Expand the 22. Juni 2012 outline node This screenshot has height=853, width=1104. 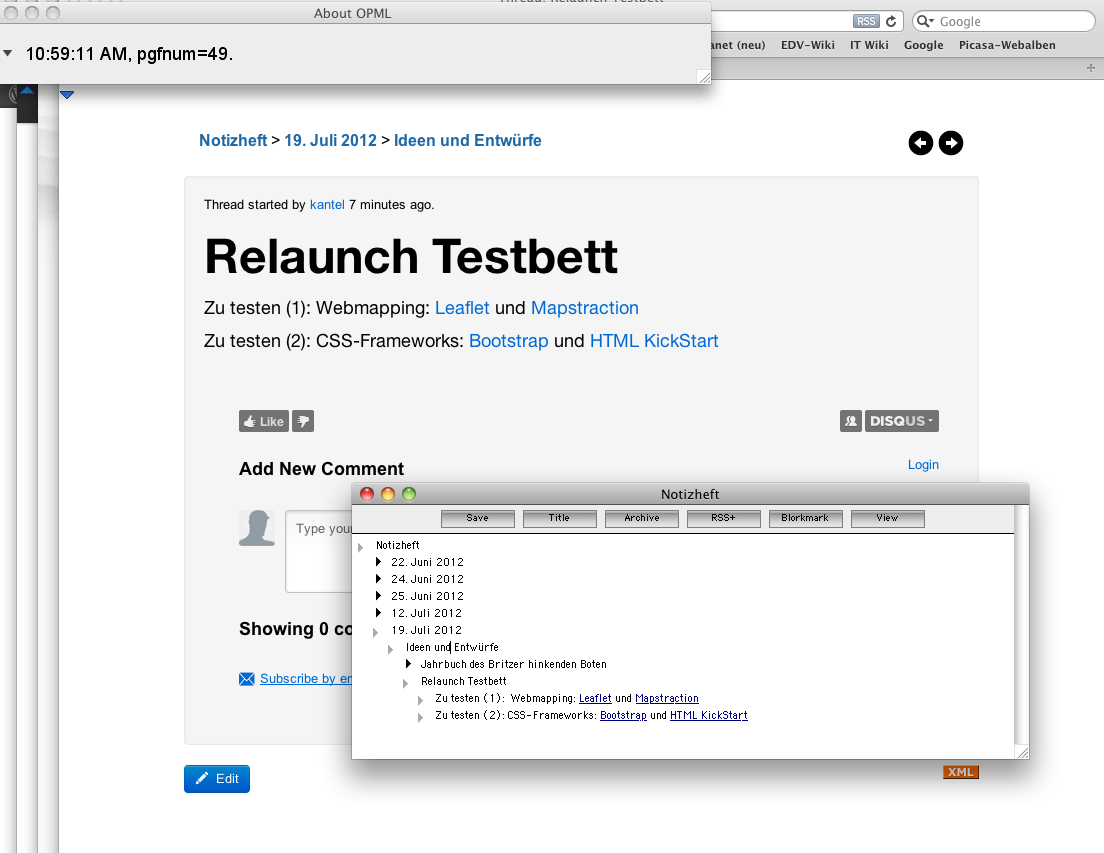[378, 562]
